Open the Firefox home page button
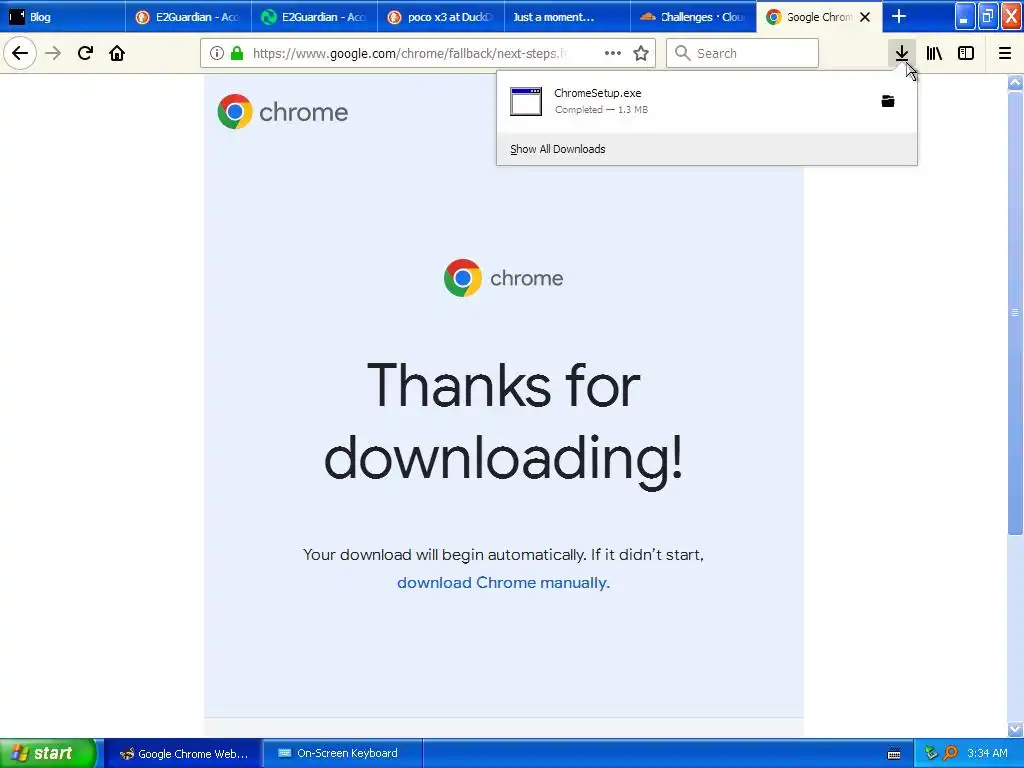The height and width of the screenshot is (768, 1024). tap(117, 53)
